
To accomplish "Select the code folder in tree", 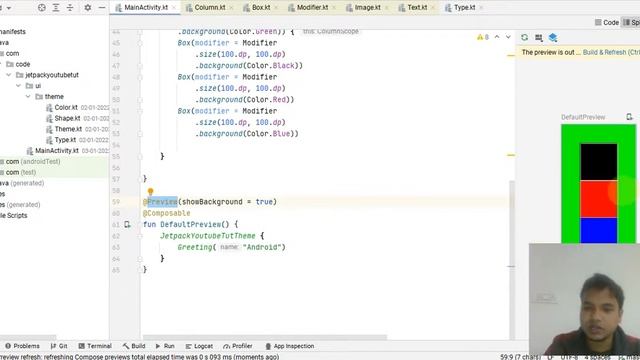I will point(22,64).
